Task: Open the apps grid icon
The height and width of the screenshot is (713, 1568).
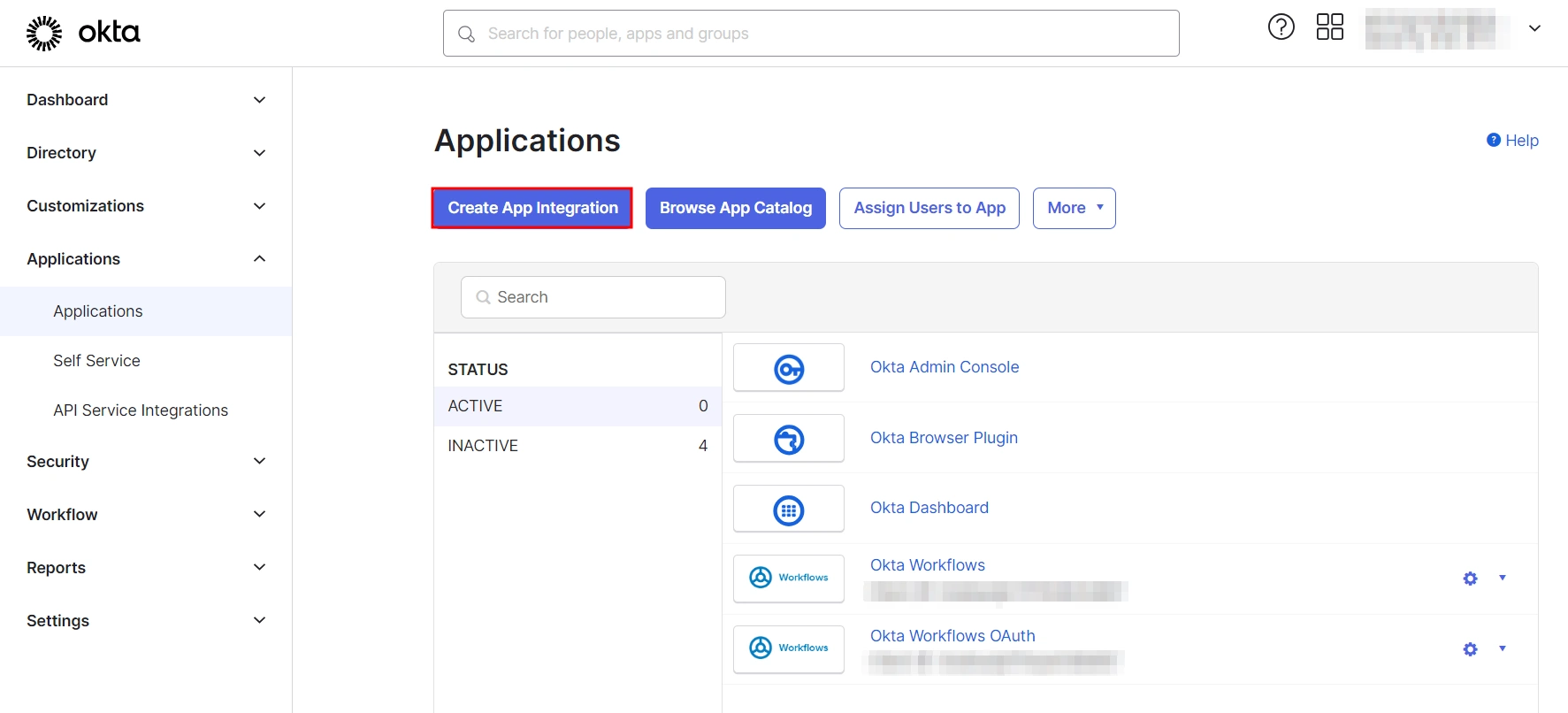Action: [1329, 27]
